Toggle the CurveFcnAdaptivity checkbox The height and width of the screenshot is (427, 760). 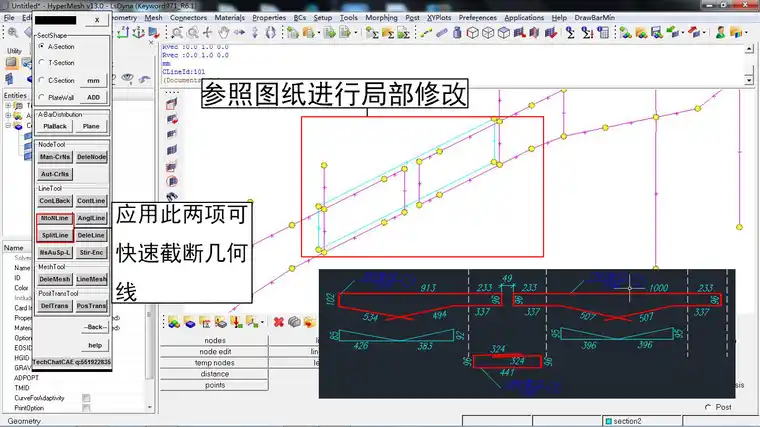click(86, 398)
